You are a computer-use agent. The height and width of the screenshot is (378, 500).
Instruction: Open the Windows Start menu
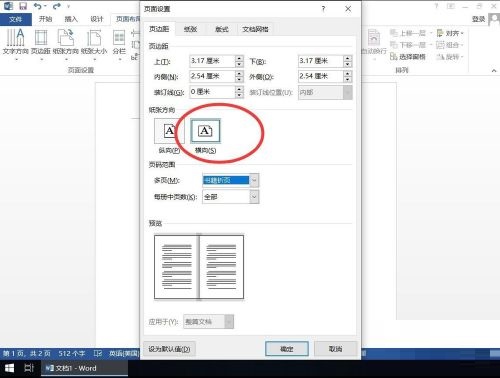9,368
